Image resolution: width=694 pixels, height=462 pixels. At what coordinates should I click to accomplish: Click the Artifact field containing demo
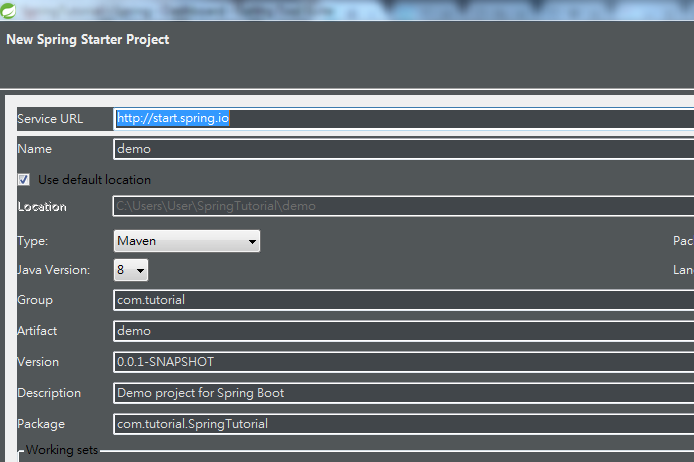404,331
